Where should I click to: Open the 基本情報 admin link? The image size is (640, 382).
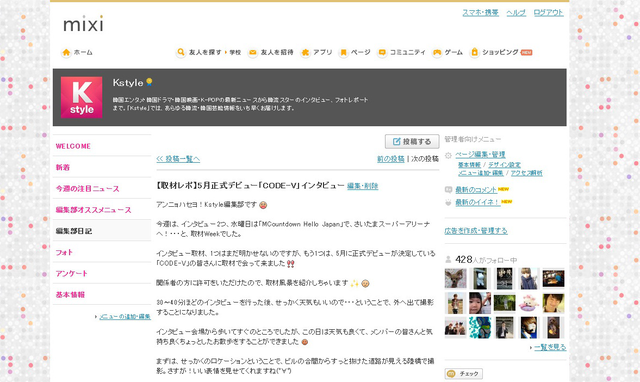469,165
